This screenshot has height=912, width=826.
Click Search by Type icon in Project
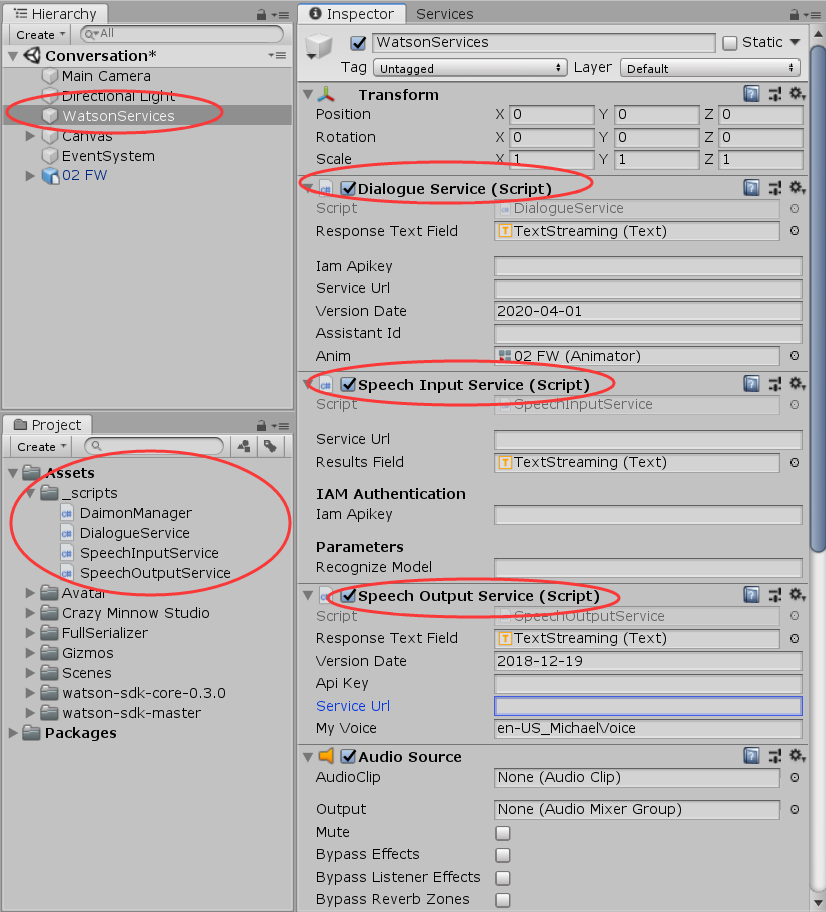click(x=242, y=446)
